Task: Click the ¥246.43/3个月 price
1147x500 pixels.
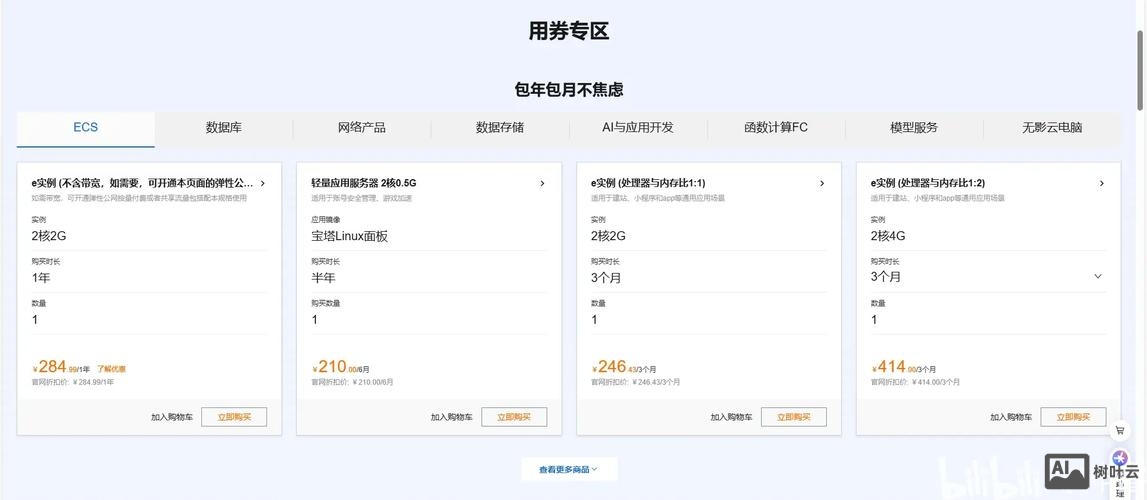Action: pos(623,367)
